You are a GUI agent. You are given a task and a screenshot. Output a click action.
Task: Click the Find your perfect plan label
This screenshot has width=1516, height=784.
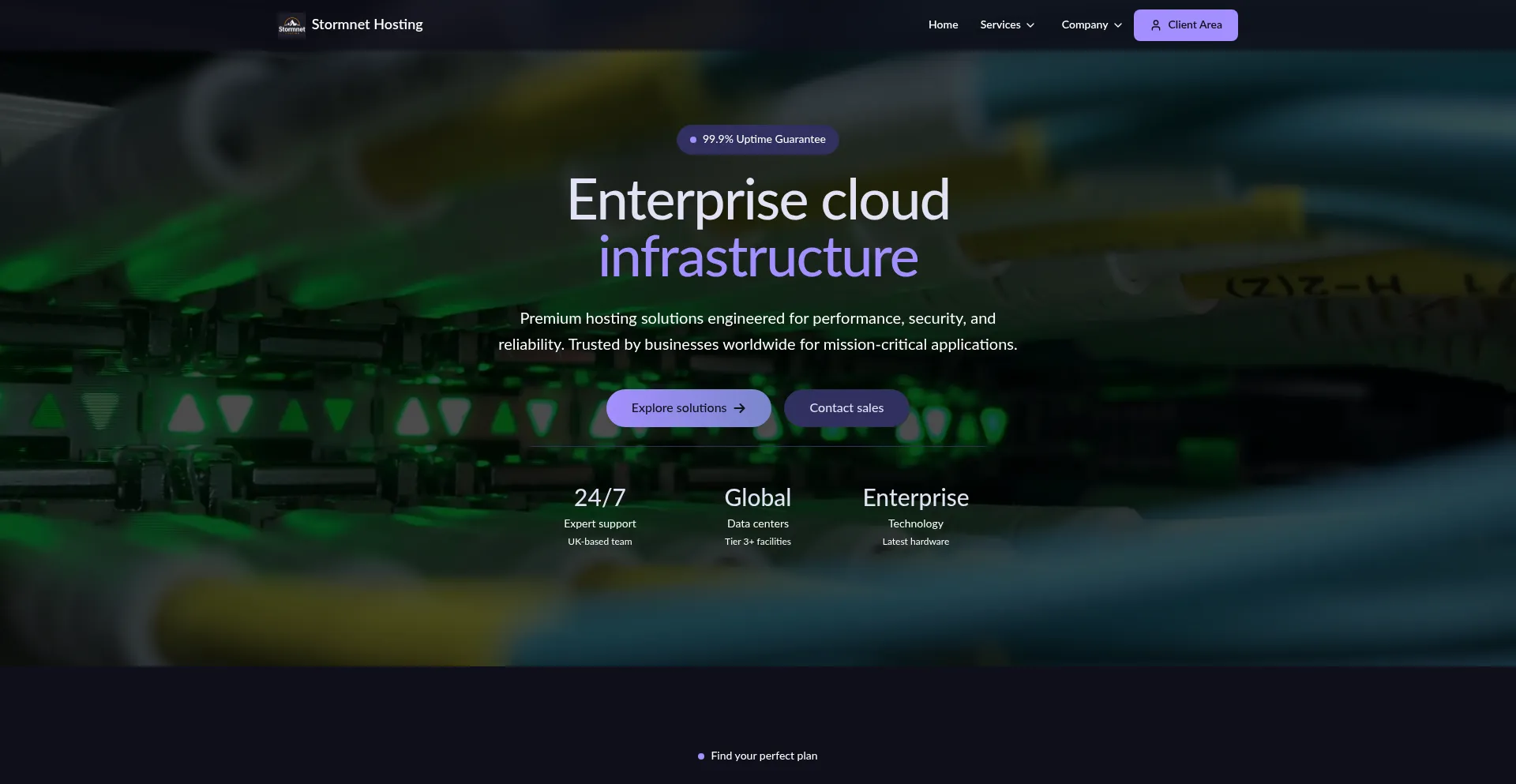coord(764,756)
